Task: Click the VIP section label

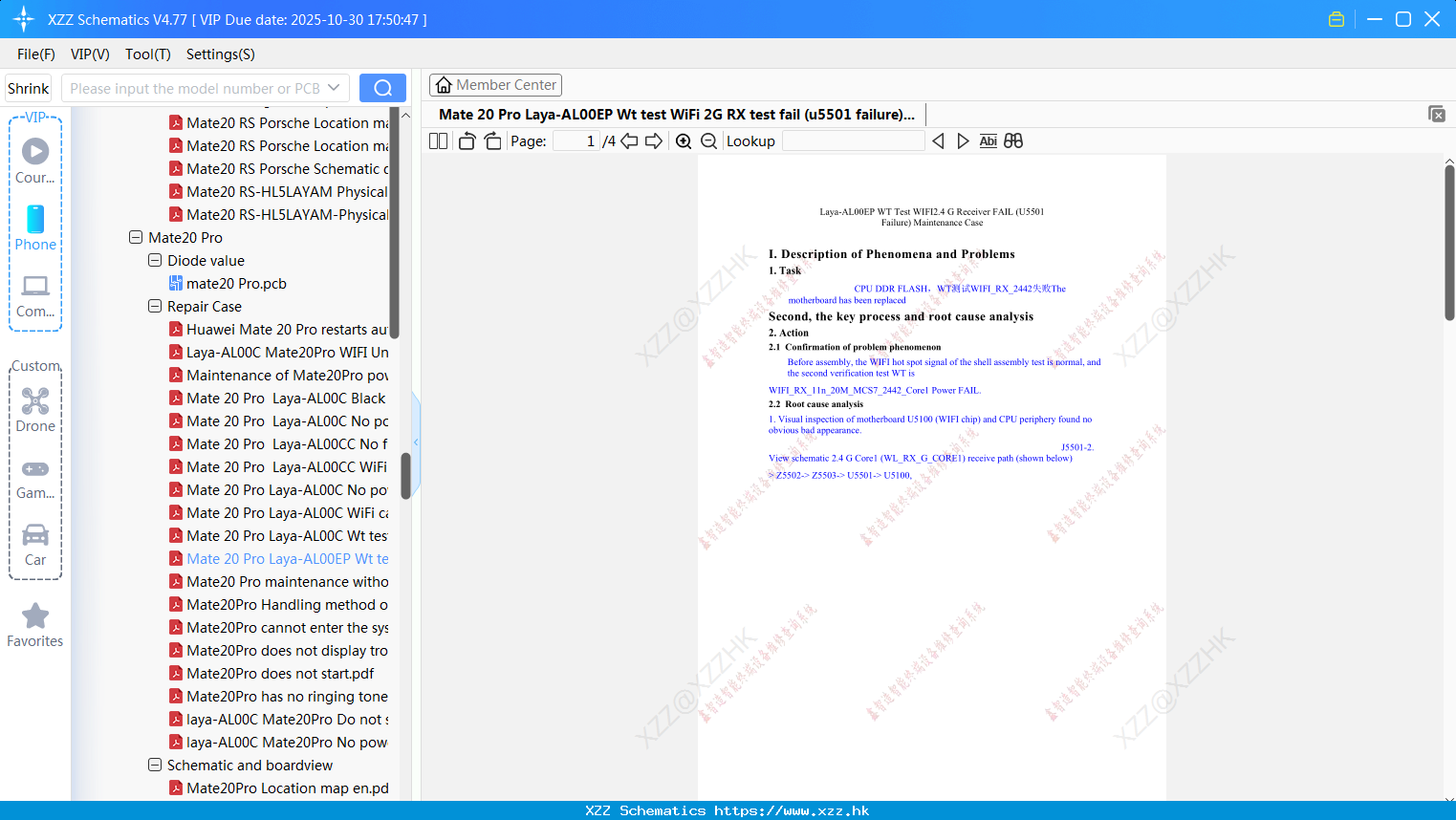Action: (x=35, y=117)
